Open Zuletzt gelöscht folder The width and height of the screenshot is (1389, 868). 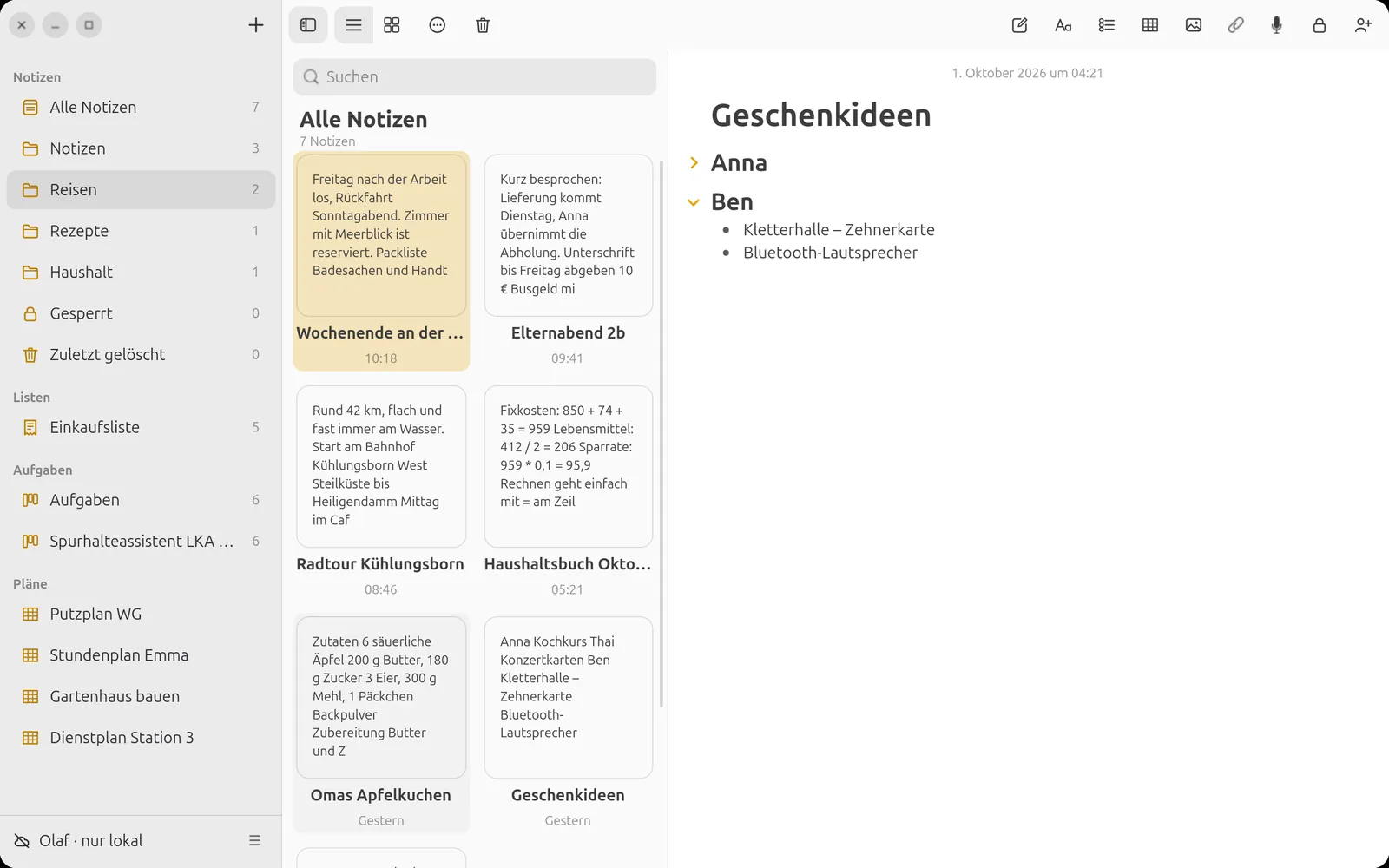pyautogui.click(x=141, y=355)
